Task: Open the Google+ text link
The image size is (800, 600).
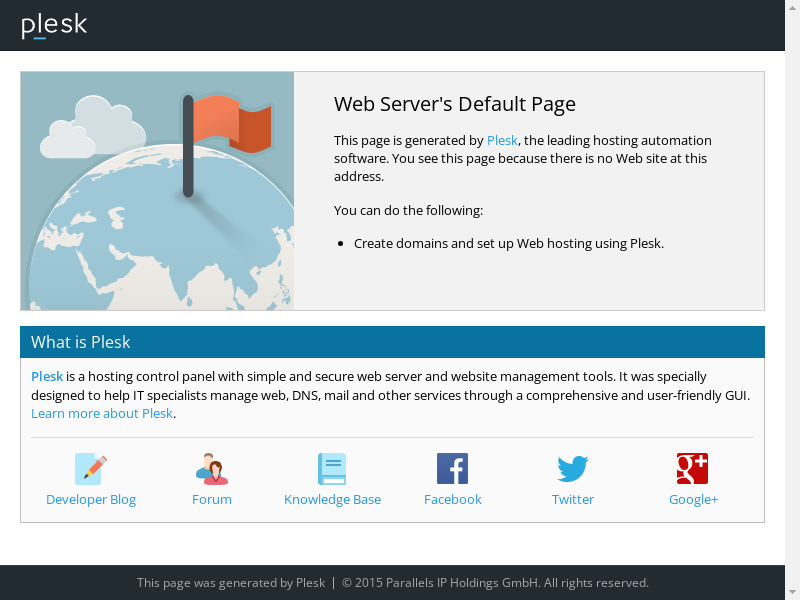Action: tap(693, 499)
